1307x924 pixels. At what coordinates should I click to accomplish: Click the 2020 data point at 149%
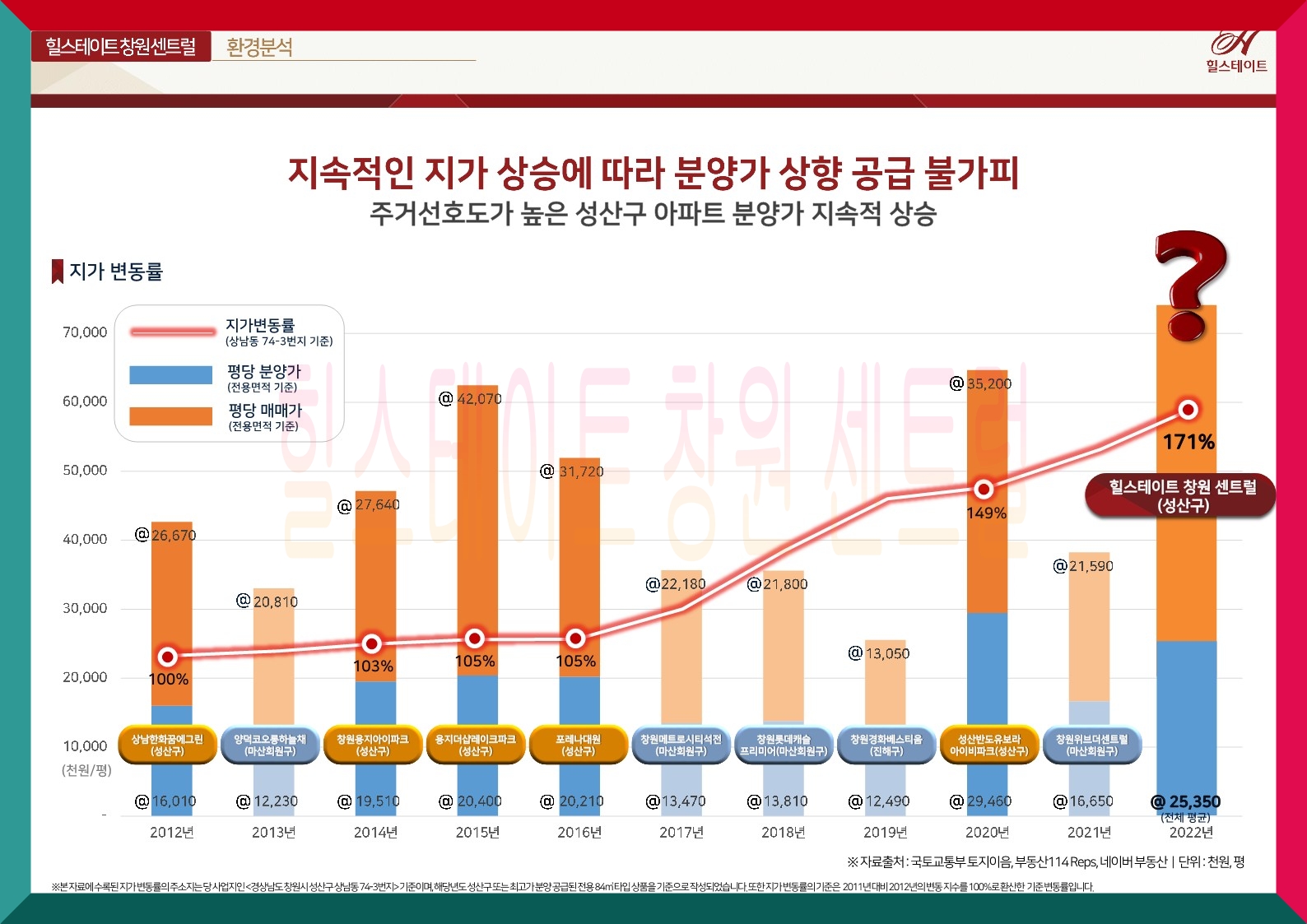click(x=984, y=489)
